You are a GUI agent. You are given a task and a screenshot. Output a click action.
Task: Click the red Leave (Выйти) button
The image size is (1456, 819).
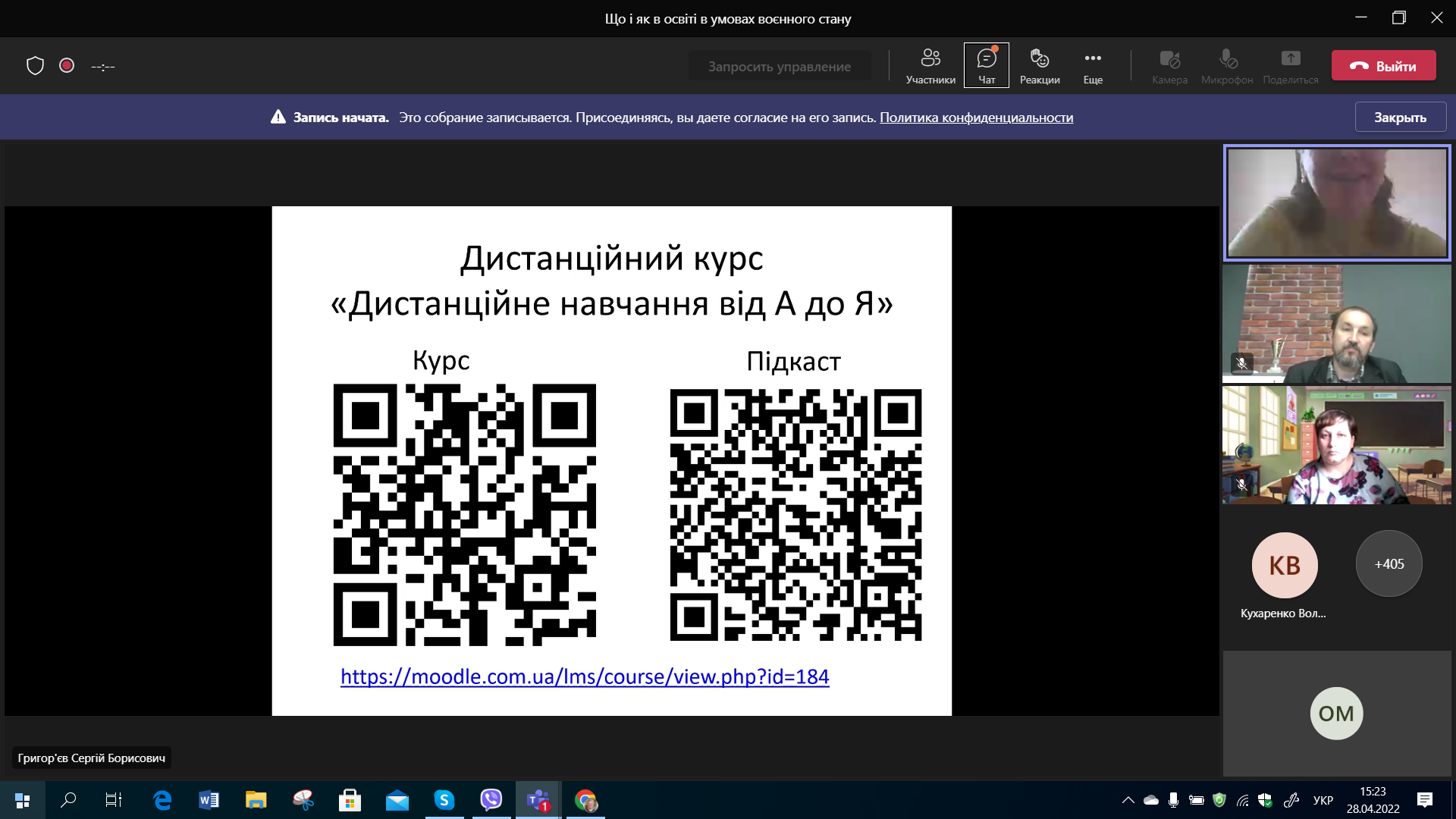[x=1383, y=66]
